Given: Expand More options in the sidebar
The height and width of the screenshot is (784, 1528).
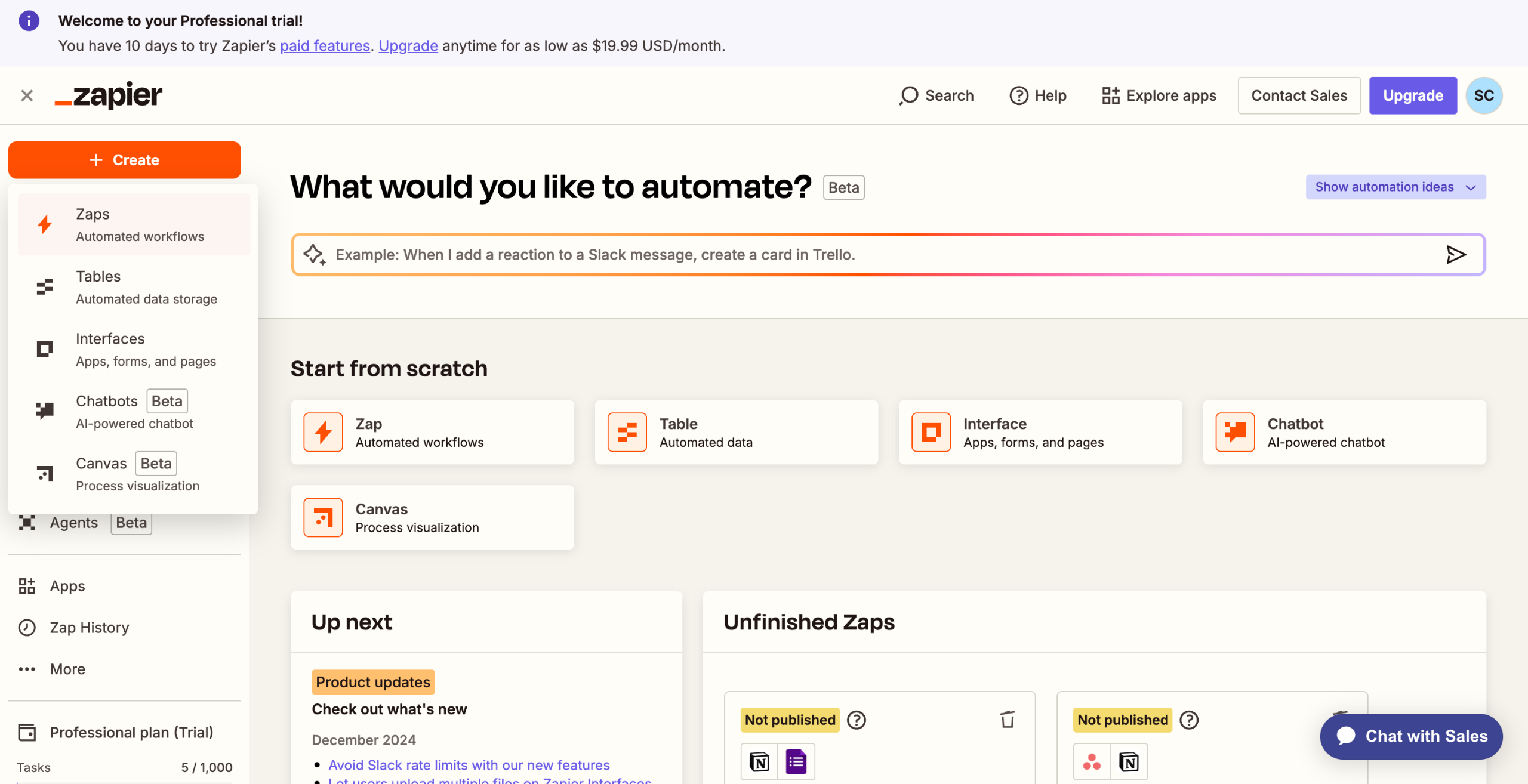Looking at the screenshot, I should click(x=66, y=669).
